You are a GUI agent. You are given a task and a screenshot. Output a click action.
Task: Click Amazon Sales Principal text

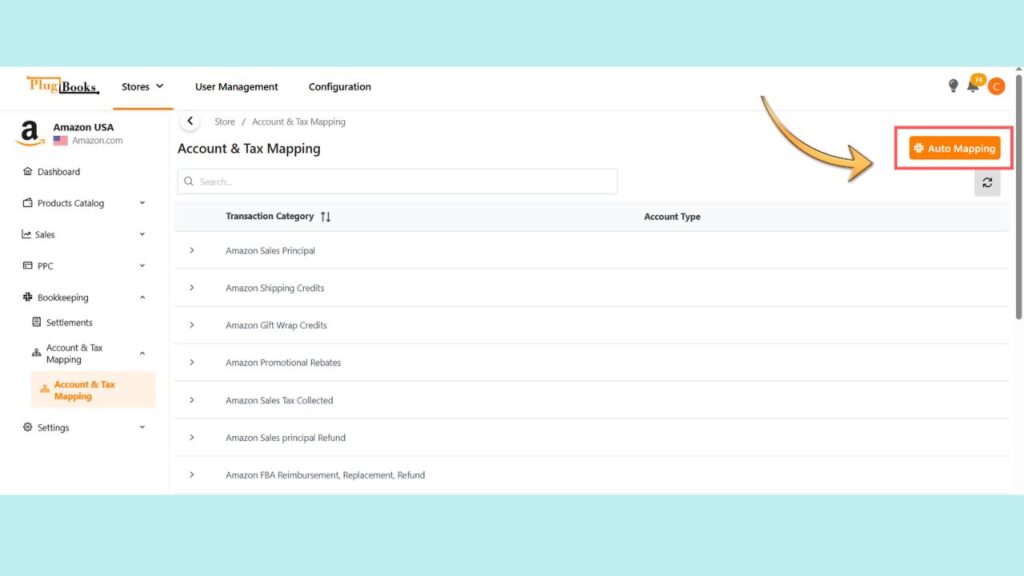(270, 250)
